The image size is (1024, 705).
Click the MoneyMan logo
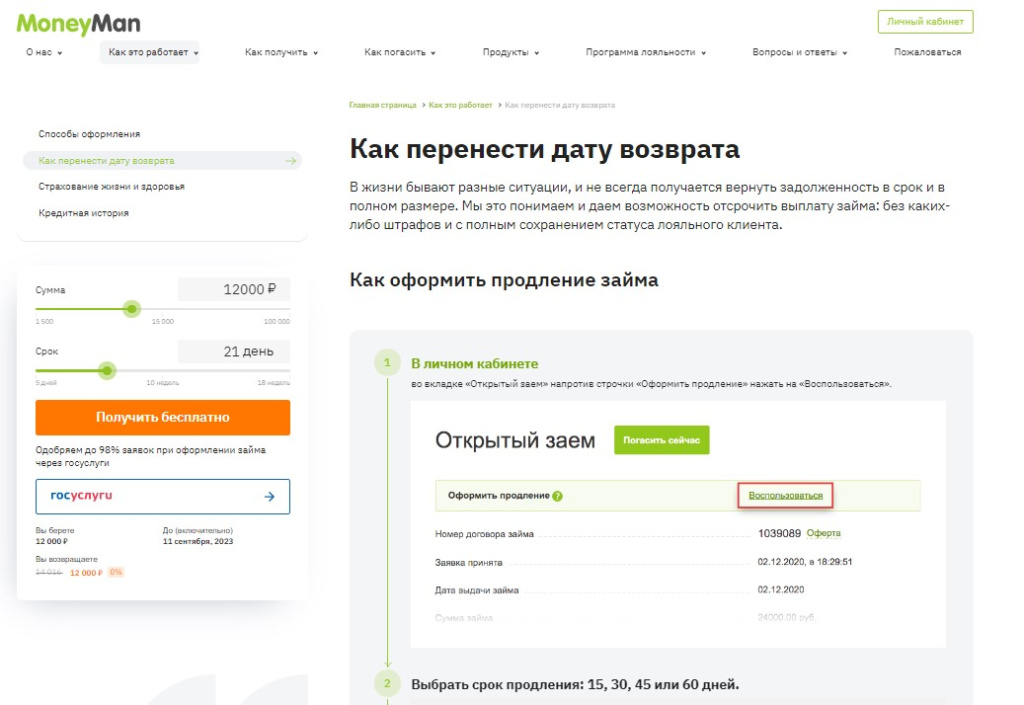(x=78, y=23)
